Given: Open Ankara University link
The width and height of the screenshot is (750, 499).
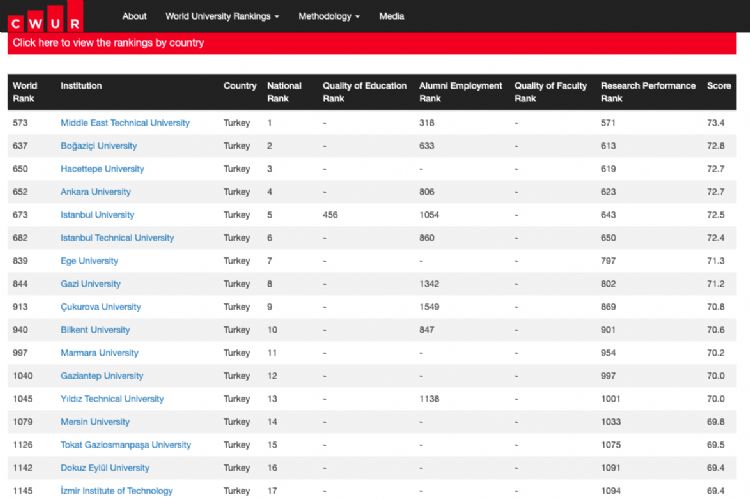Looking at the screenshot, I should (x=96, y=192).
